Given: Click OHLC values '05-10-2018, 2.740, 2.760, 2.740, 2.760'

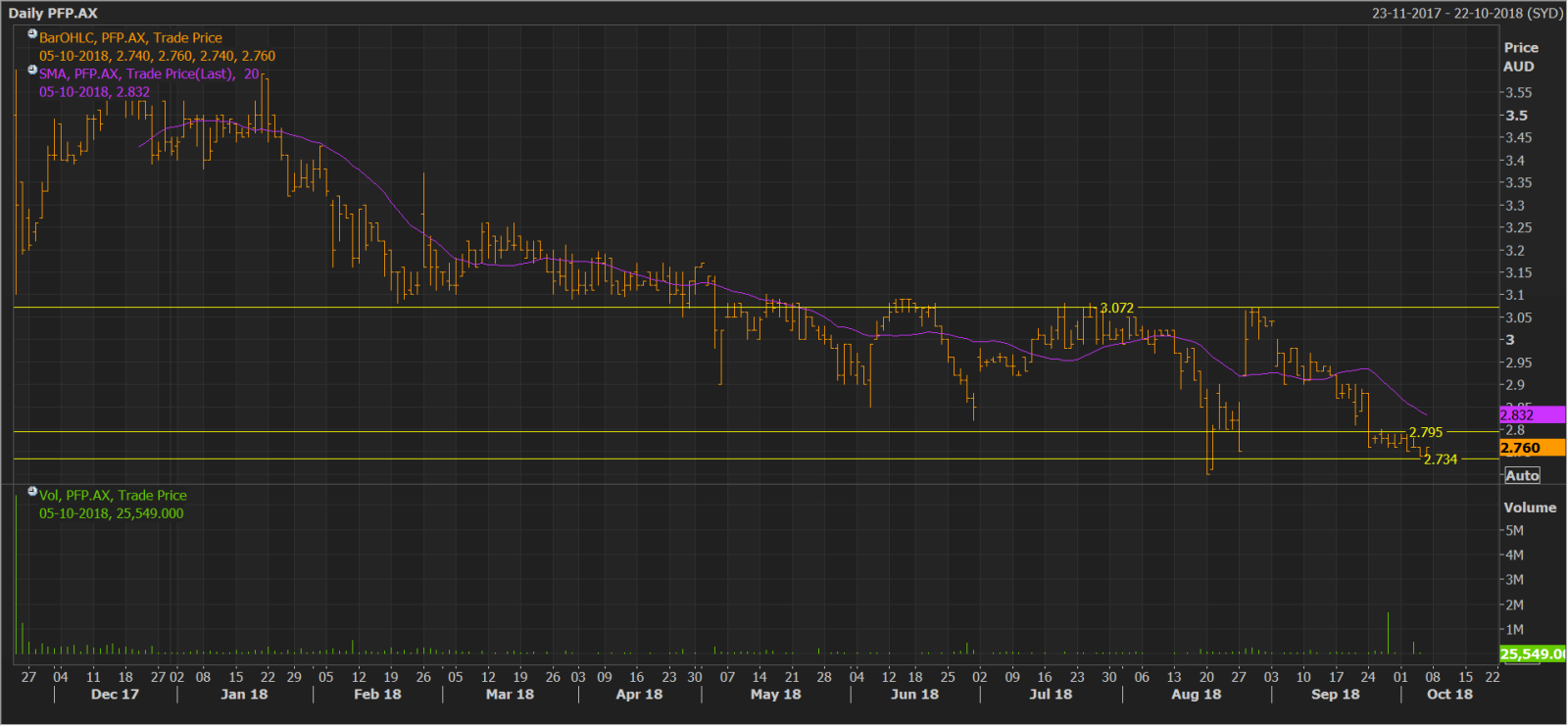Looking at the screenshot, I should pos(158,56).
